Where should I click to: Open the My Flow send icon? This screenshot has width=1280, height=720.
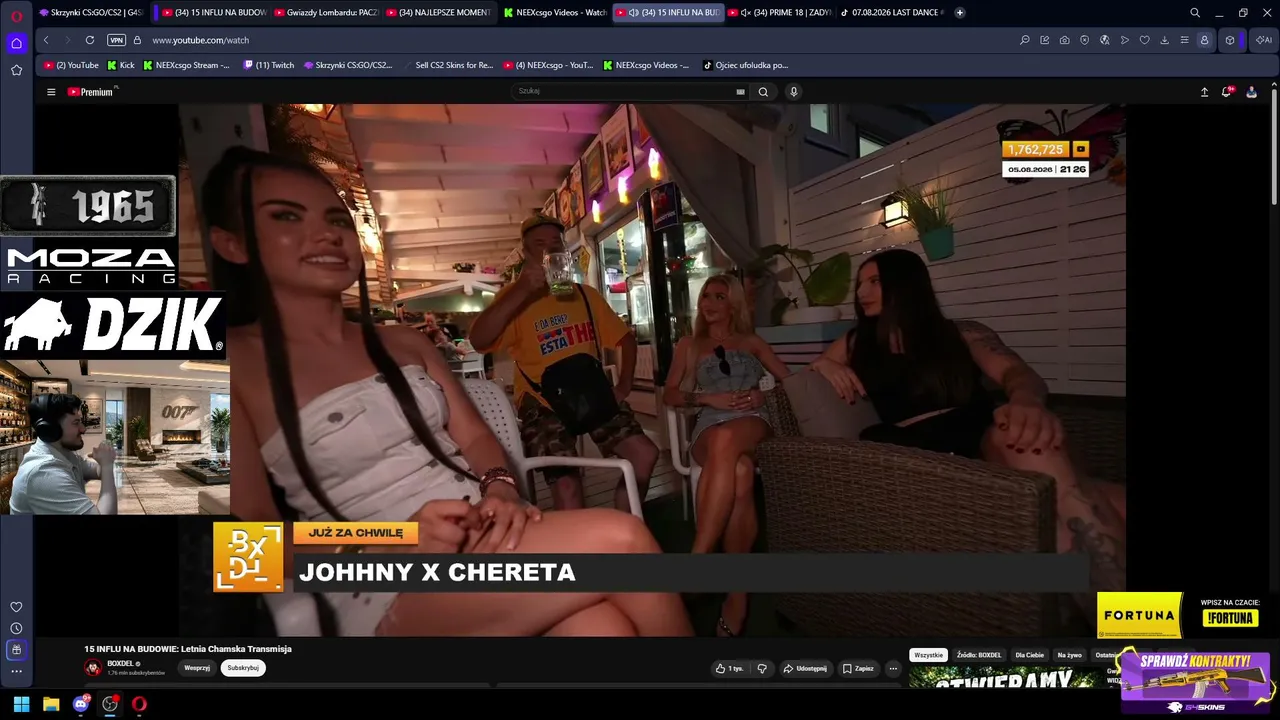[x=1125, y=40]
